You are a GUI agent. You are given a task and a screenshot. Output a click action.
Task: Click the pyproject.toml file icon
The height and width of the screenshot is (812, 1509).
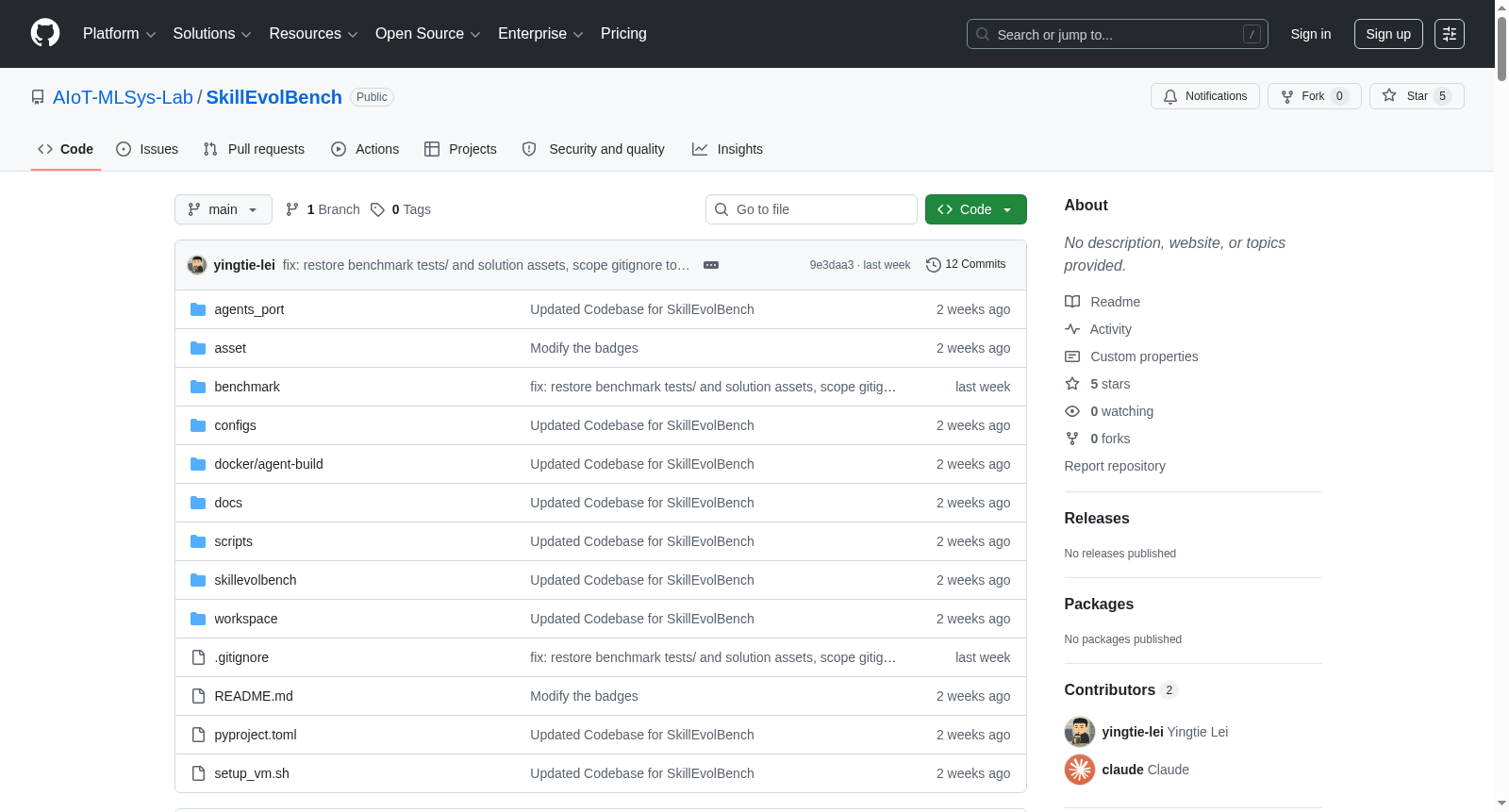pyautogui.click(x=198, y=735)
